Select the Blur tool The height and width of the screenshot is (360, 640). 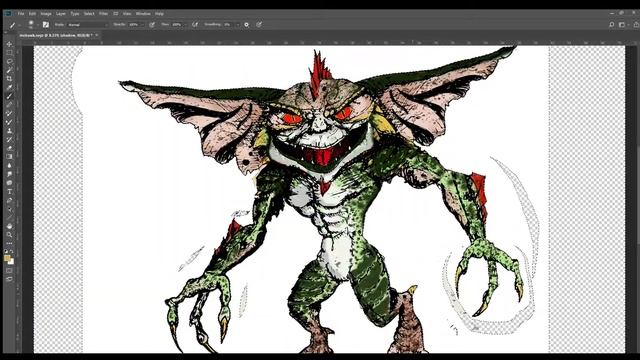click(x=9, y=166)
